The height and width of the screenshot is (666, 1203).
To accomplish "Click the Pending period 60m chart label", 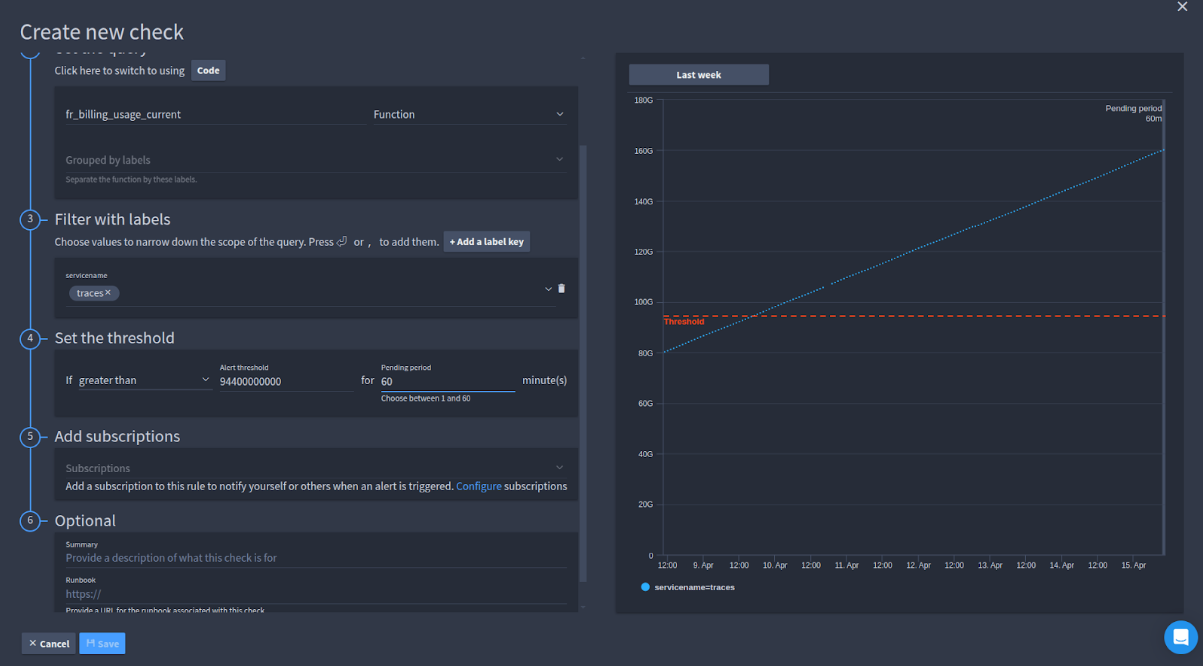I will coord(1133,113).
